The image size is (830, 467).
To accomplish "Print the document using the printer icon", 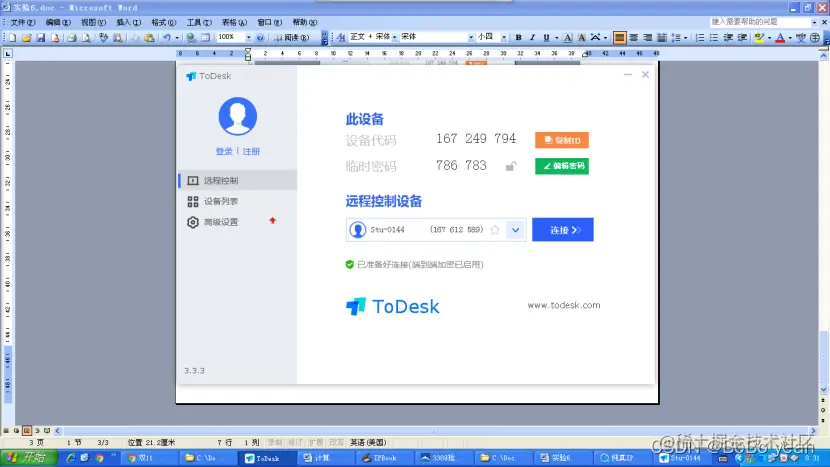I will [x=72, y=38].
